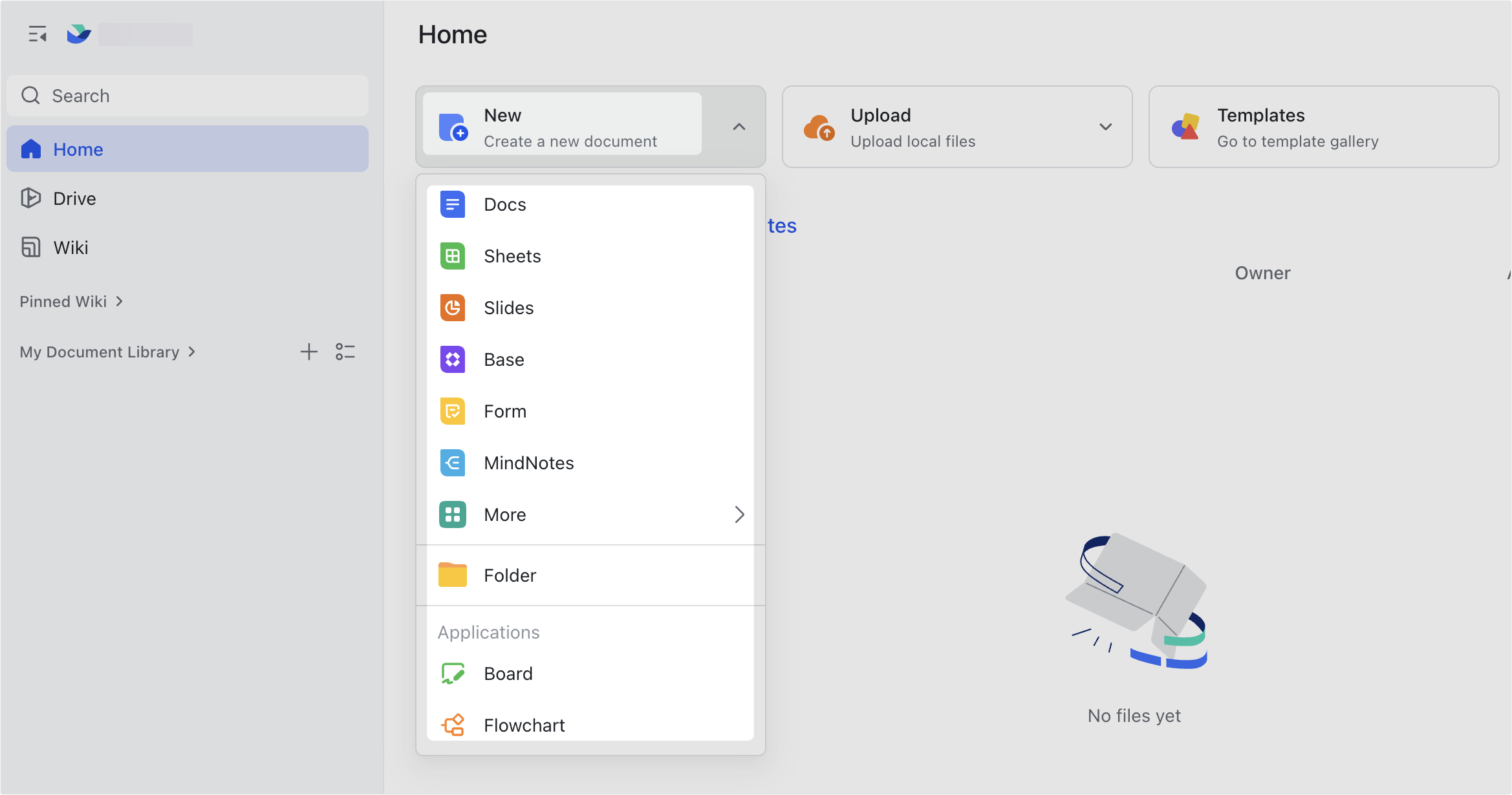
Task: Create a new Docs document
Action: pos(504,204)
